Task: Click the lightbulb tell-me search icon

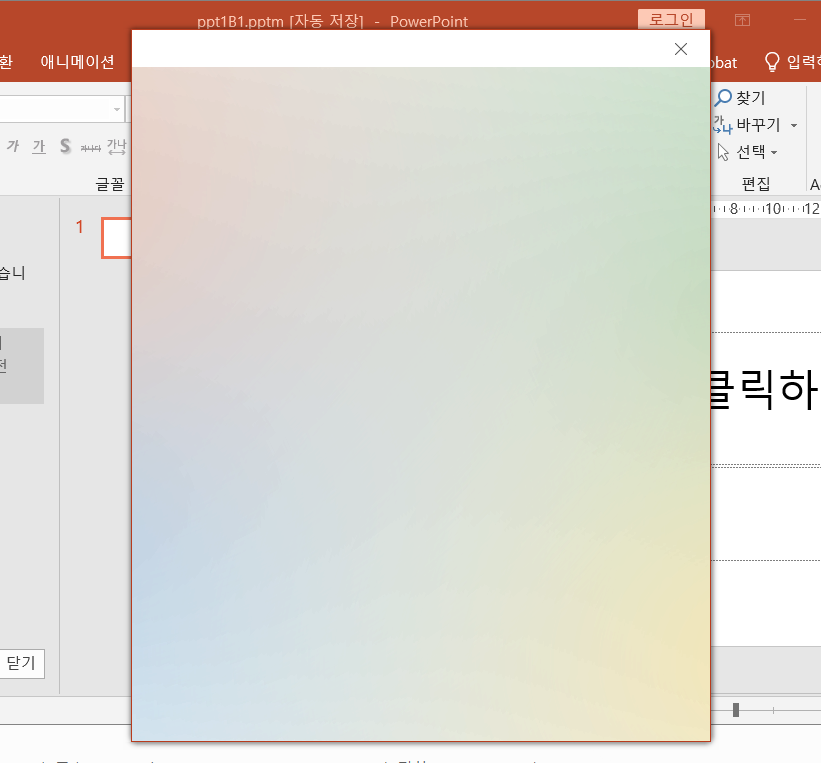Action: coord(772,62)
